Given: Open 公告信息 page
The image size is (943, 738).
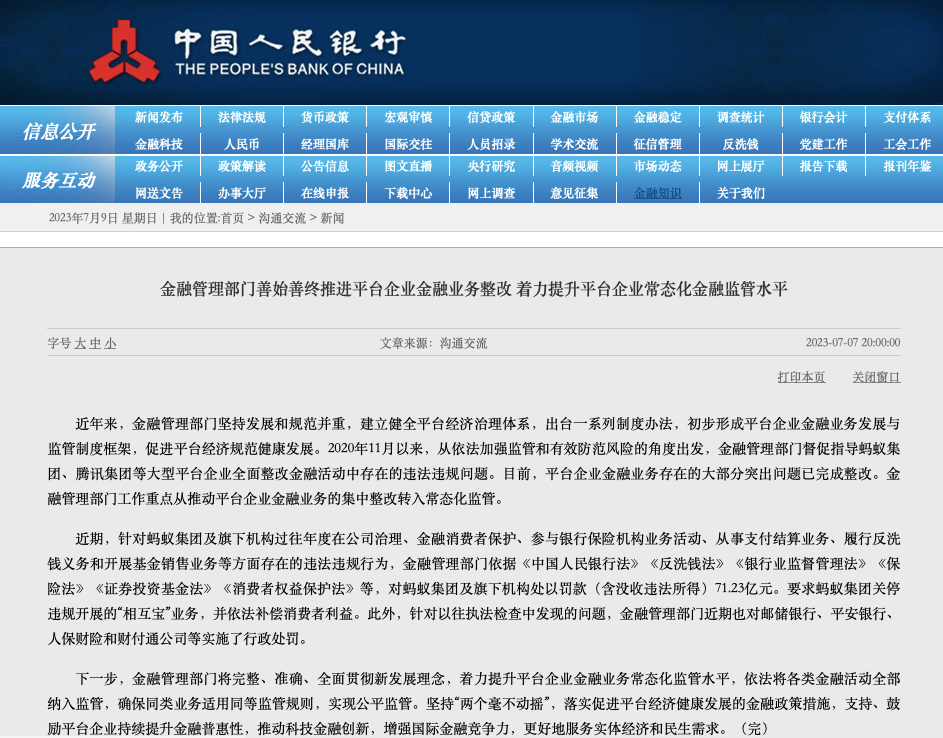Looking at the screenshot, I should (325, 166).
